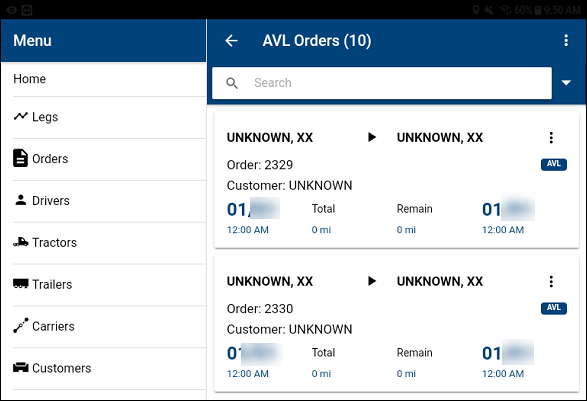The height and width of the screenshot is (401, 587).
Task: Open the order 2330 card
Action: [x=397, y=324]
